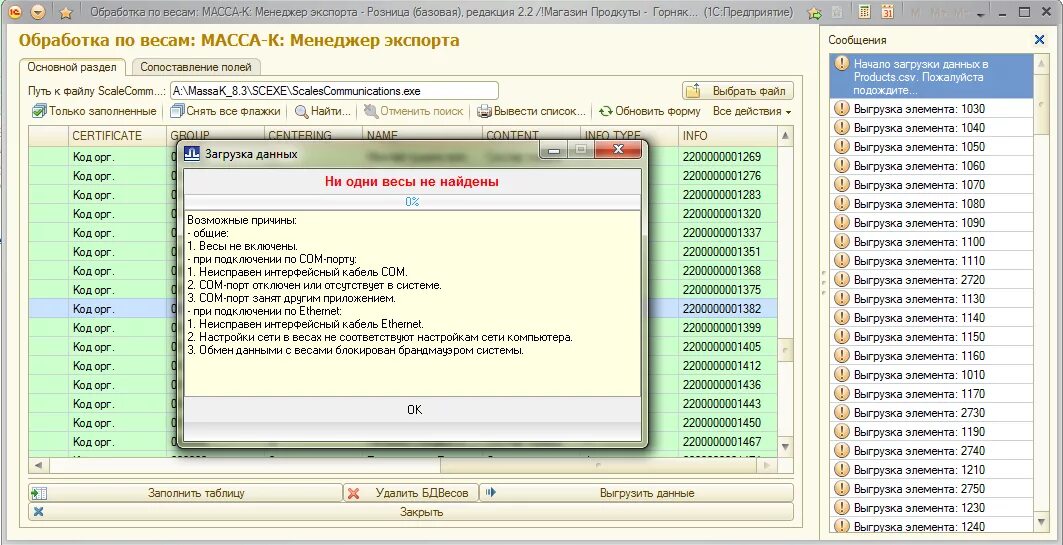
Task: Click the Отменить поиск toolbar command
Action: [414, 111]
